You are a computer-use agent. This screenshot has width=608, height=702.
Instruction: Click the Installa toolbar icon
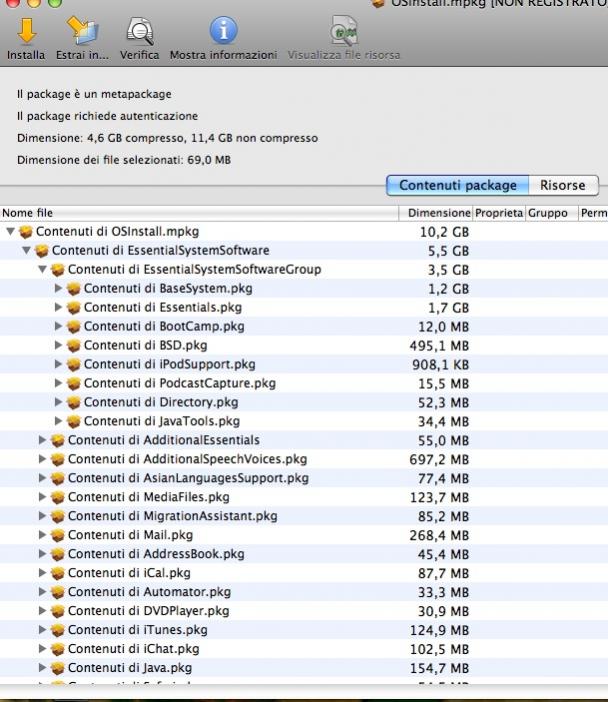26,31
